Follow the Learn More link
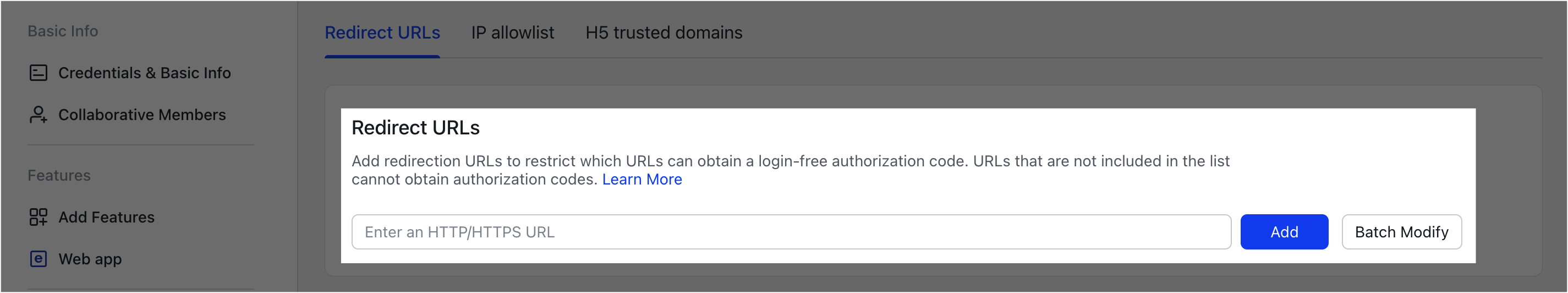Image resolution: width=1568 pixels, height=293 pixels. 642,180
